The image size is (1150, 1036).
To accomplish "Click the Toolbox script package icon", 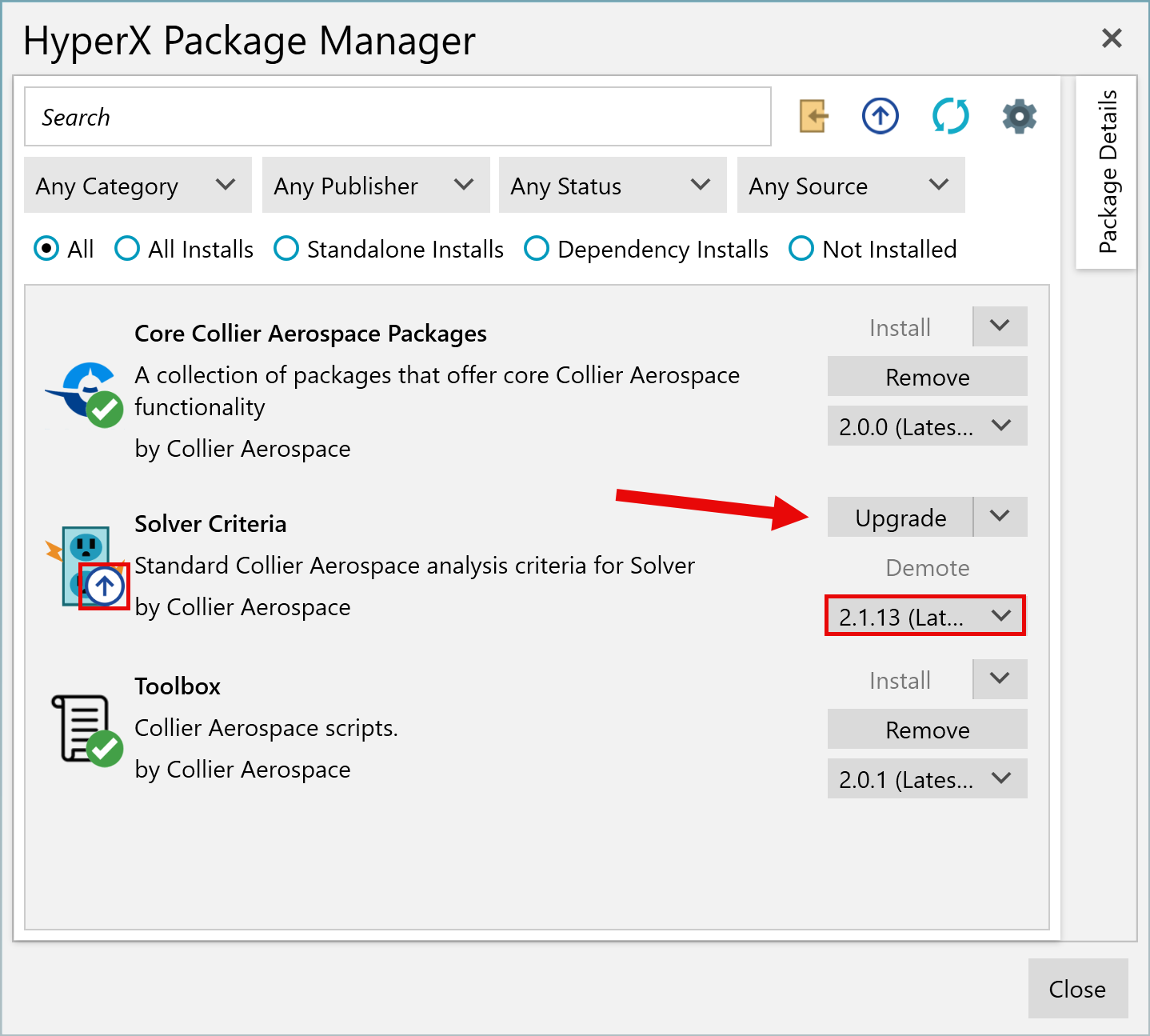I will click(x=86, y=730).
